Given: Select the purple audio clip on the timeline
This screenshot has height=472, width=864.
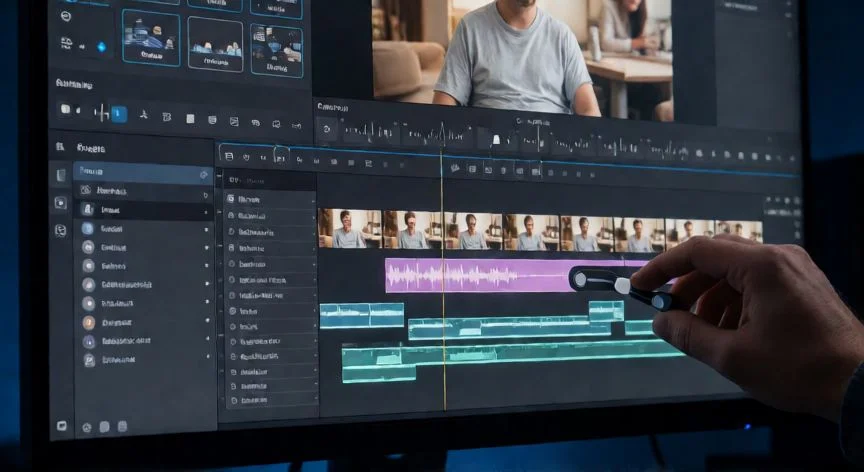Looking at the screenshot, I should (477, 275).
